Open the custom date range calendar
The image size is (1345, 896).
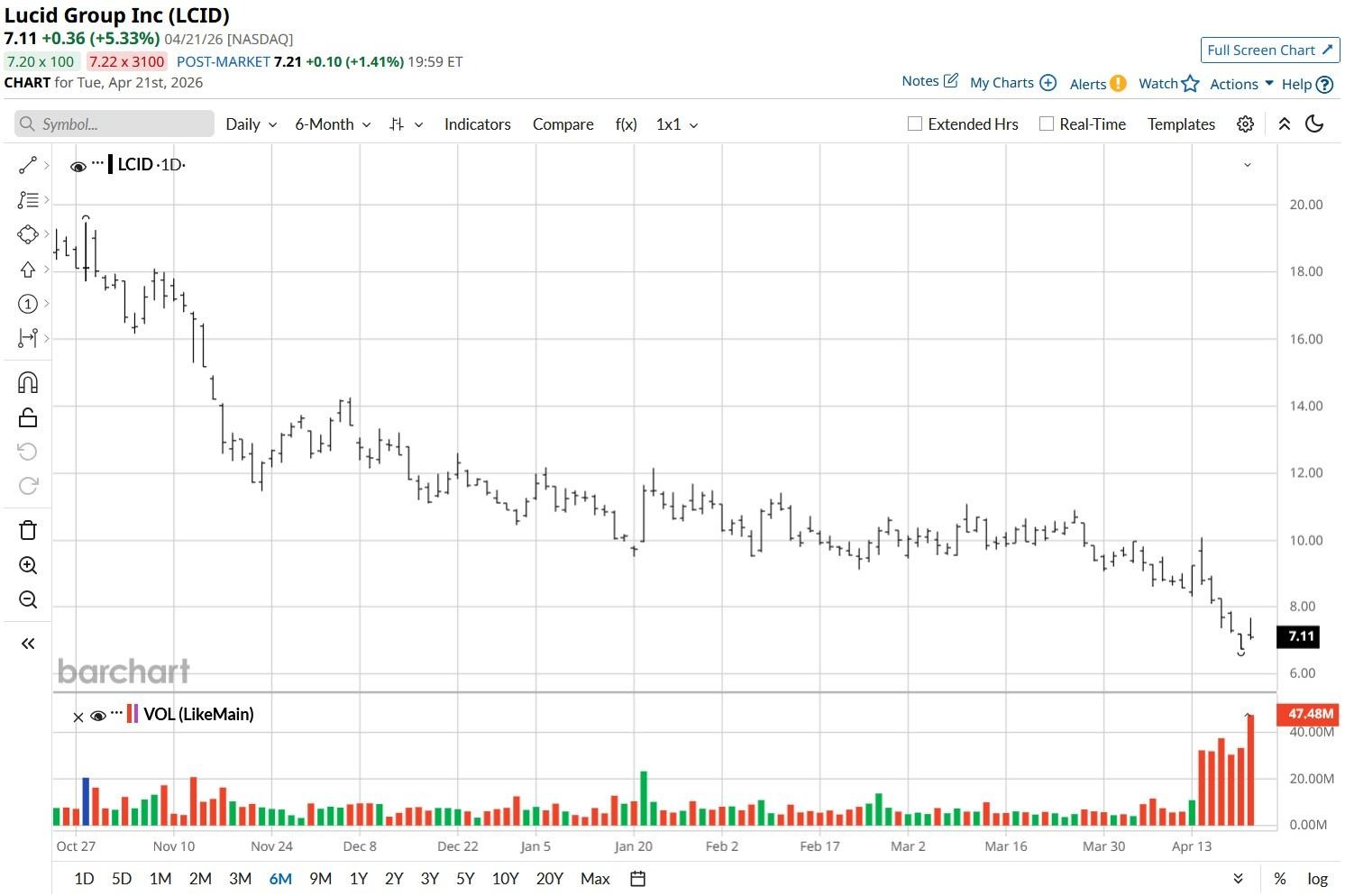[637, 879]
